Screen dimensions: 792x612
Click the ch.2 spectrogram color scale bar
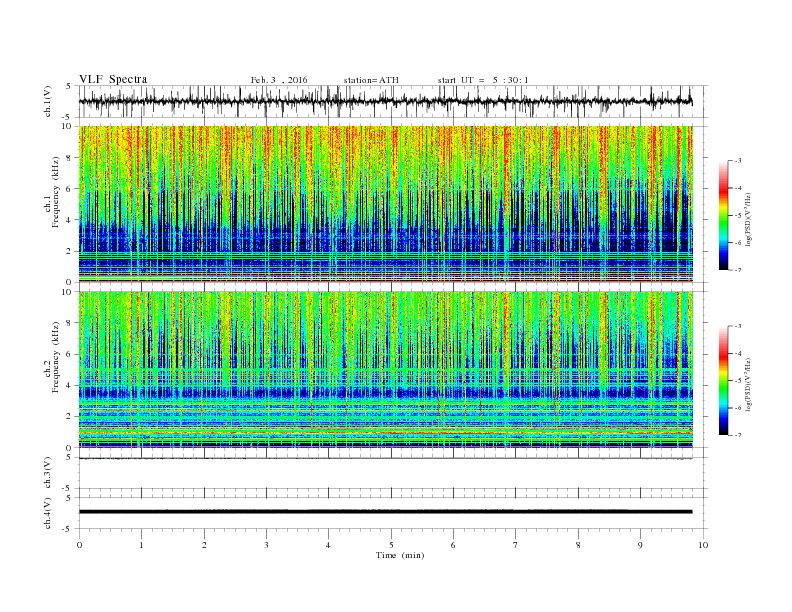pyautogui.click(x=723, y=381)
